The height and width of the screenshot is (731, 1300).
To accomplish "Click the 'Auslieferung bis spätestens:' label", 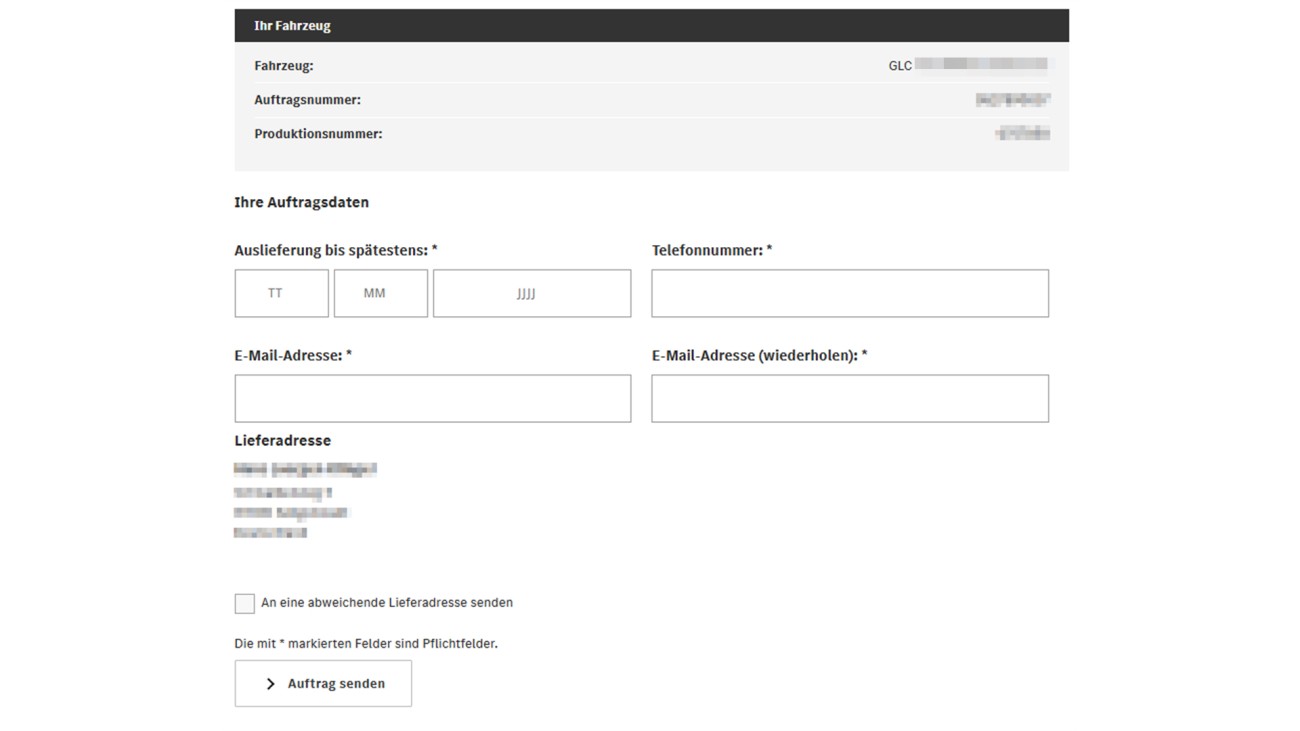I will [x=336, y=251].
